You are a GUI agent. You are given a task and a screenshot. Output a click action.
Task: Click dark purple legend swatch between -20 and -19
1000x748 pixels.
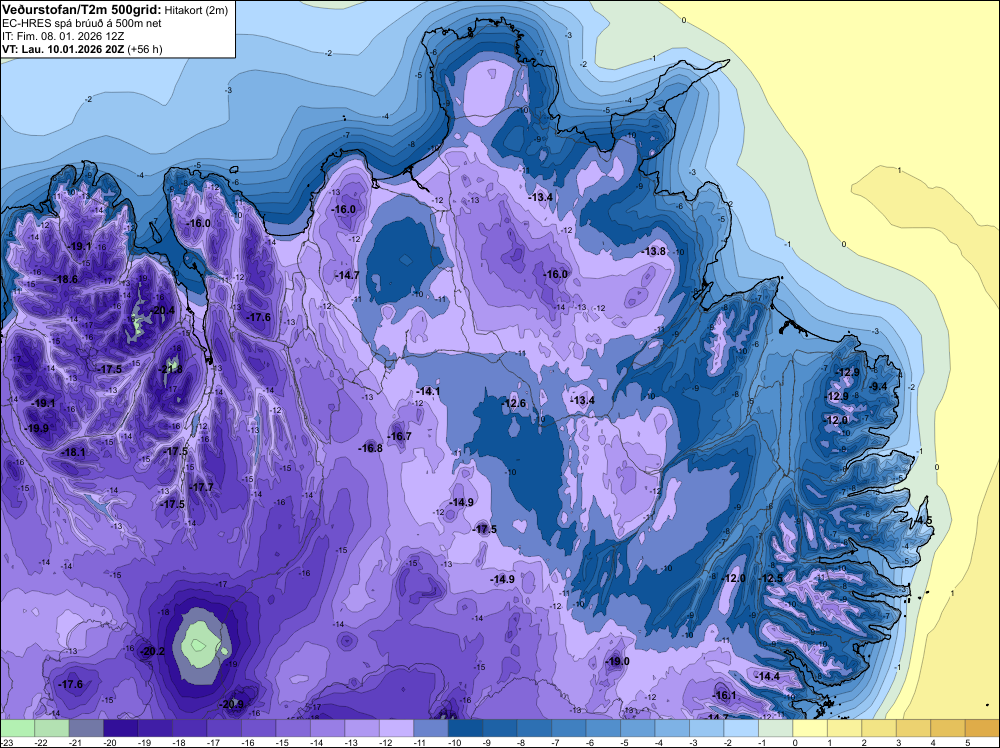click(x=121, y=728)
